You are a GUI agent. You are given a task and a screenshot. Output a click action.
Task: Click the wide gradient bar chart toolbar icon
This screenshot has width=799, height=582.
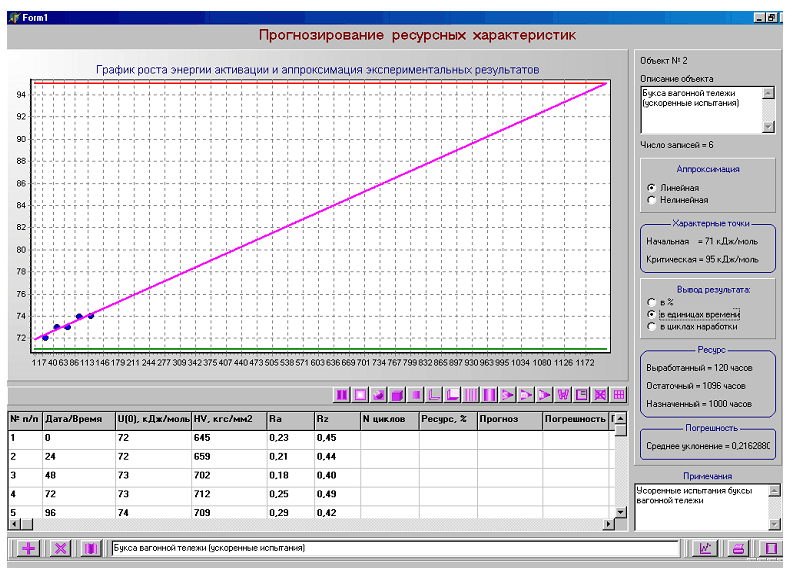tap(489, 394)
